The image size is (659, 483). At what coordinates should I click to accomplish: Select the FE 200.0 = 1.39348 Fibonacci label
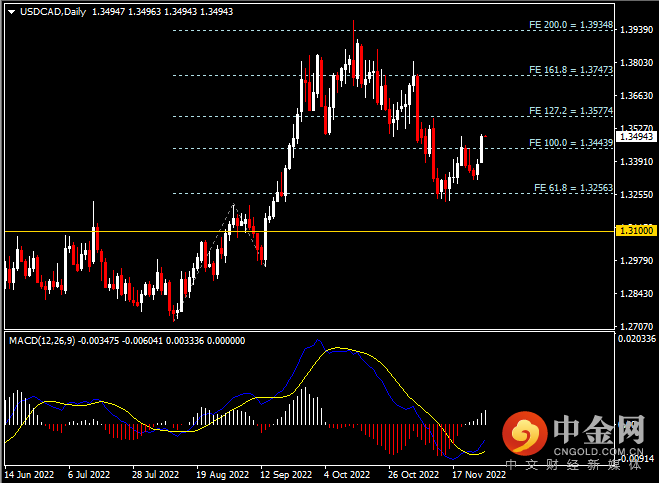click(x=568, y=25)
